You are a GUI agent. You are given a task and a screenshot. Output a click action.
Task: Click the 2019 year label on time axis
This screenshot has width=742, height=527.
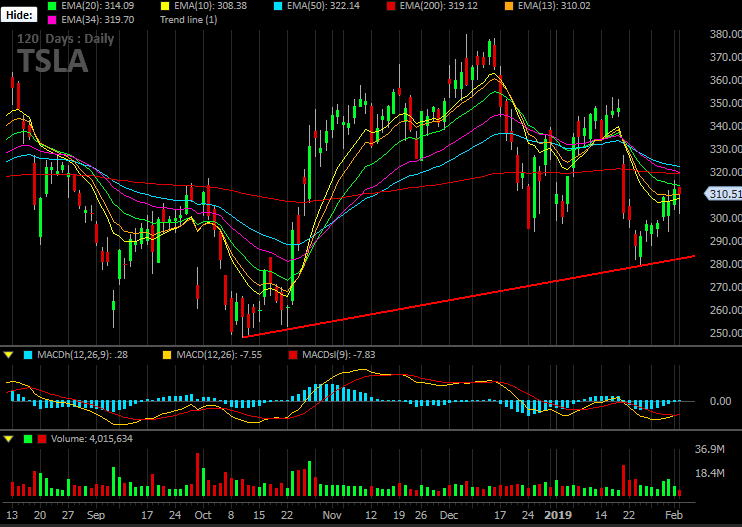tap(558, 515)
